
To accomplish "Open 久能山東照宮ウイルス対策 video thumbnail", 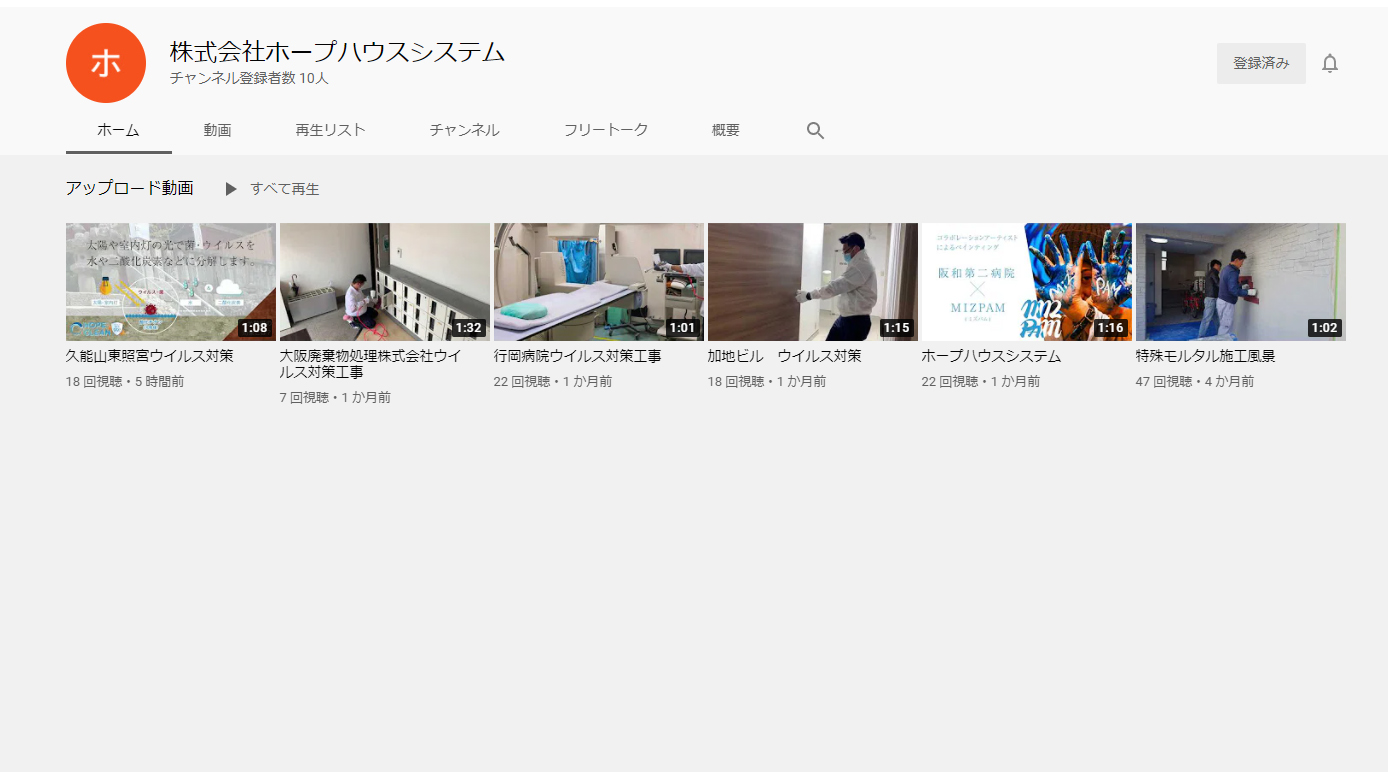I will (x=171, y=282).
